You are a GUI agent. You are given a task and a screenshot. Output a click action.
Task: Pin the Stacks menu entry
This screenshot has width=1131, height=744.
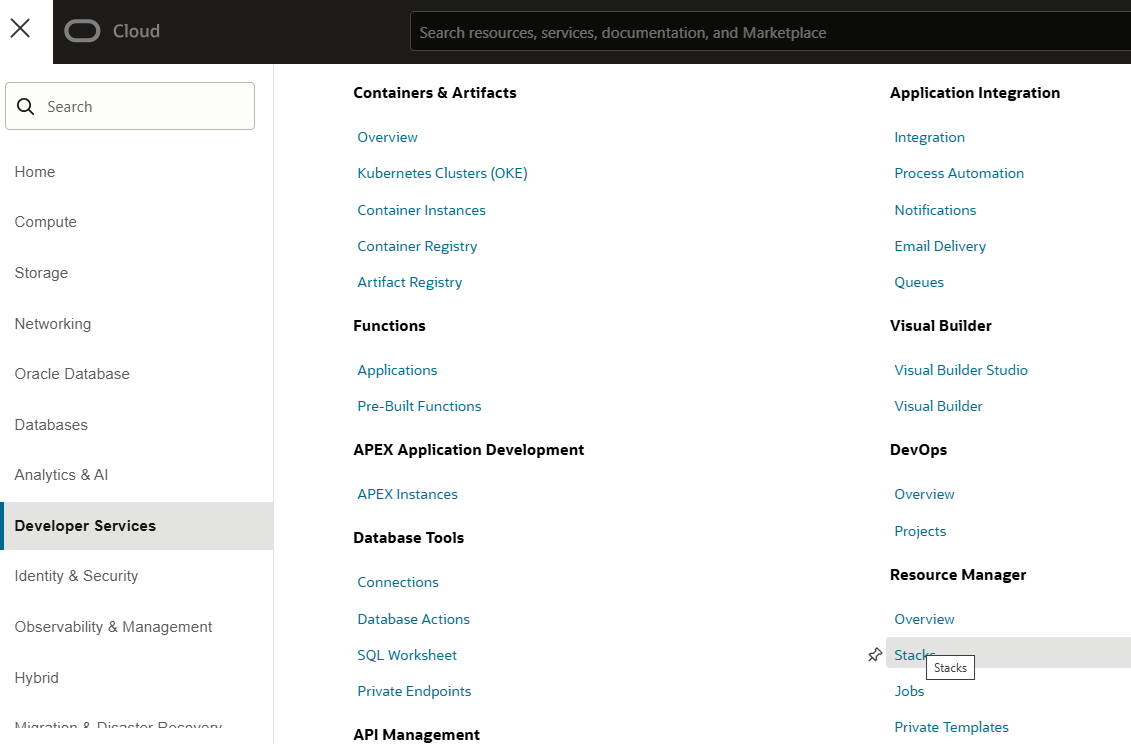pos(875,655)
